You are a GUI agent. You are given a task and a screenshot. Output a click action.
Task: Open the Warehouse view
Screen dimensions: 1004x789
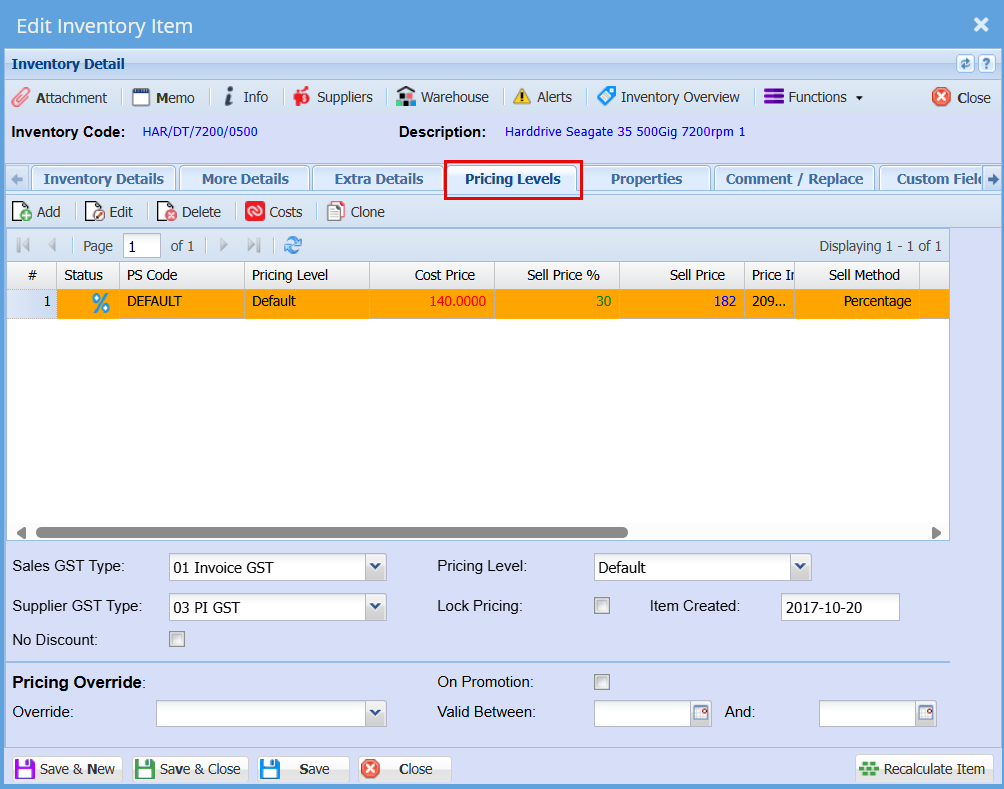click(x=442, y=97)
